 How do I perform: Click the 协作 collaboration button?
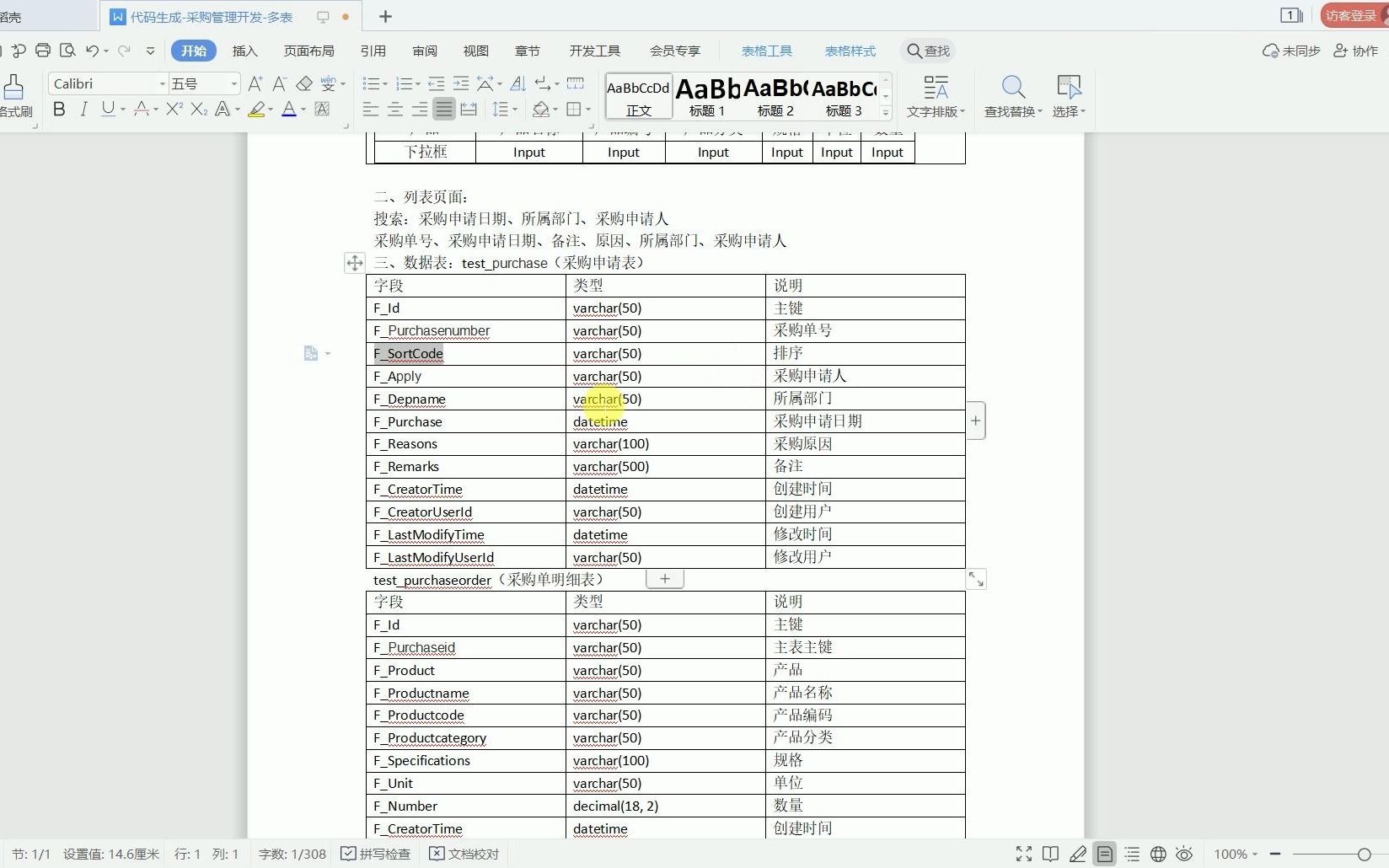coord(1355,51)
